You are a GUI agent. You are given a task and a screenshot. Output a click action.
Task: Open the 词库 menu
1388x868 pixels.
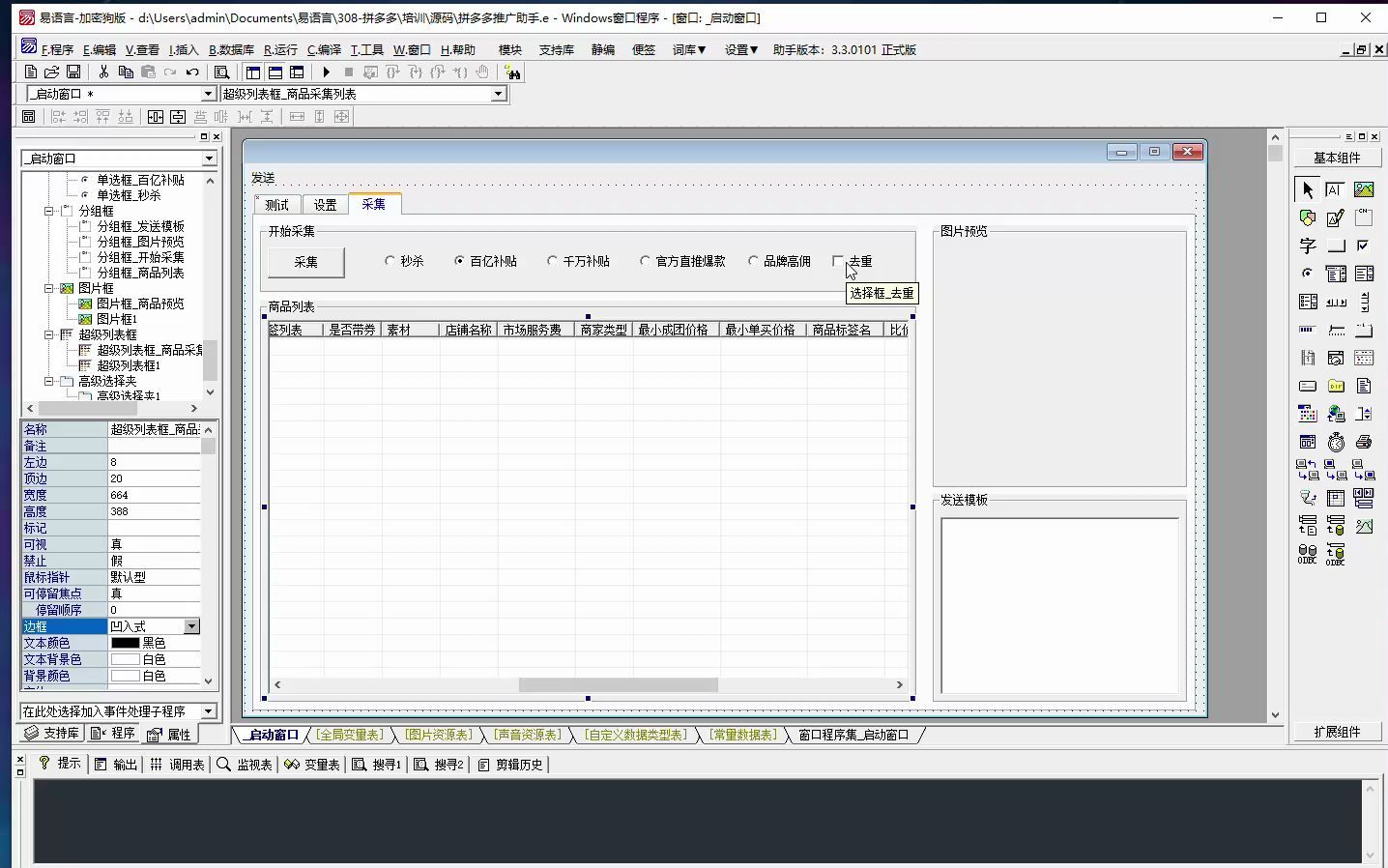coord(689,49)
